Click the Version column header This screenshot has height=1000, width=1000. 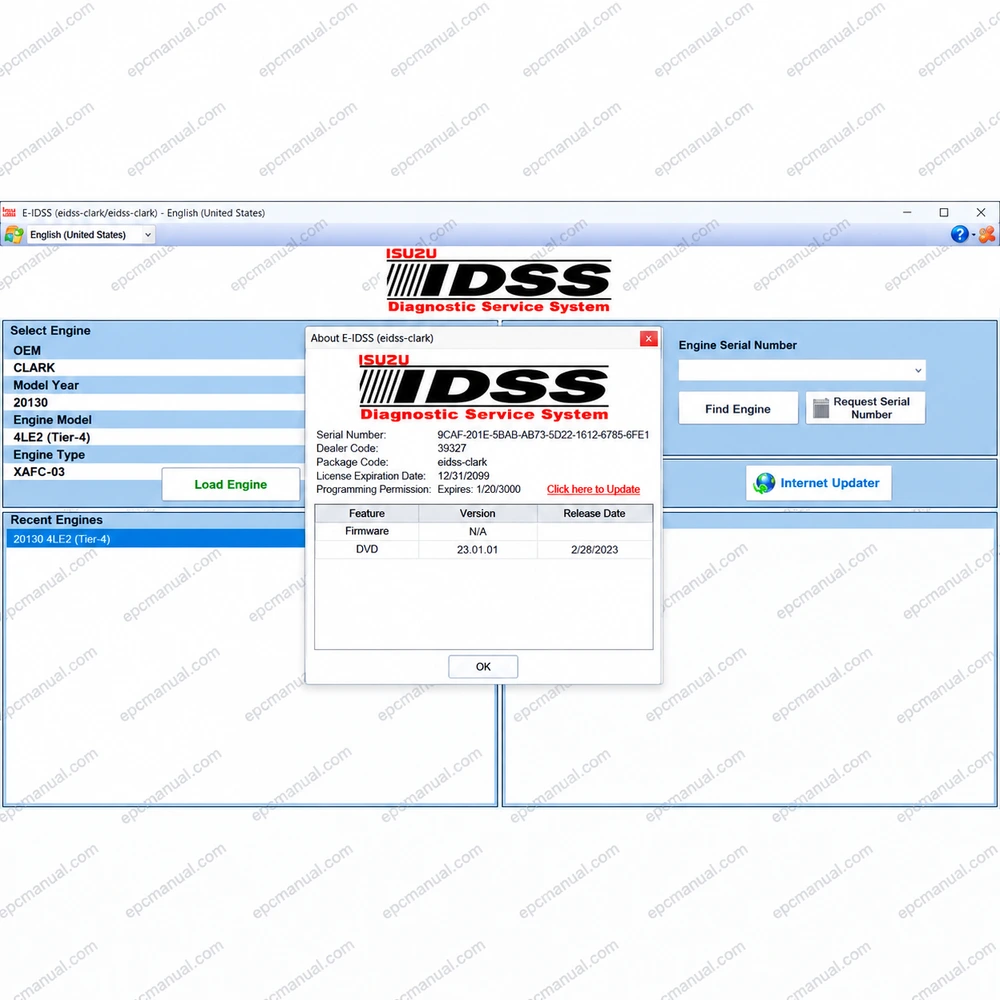point(478,513)
